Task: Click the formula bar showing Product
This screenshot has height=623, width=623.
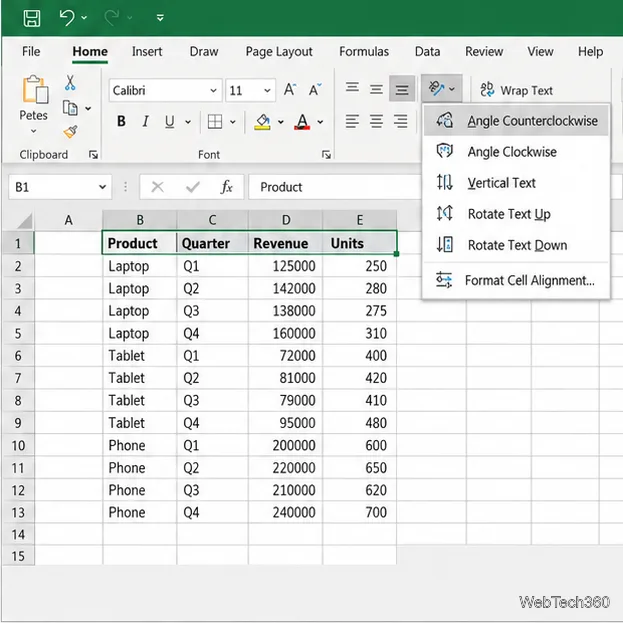Action: 335,187
